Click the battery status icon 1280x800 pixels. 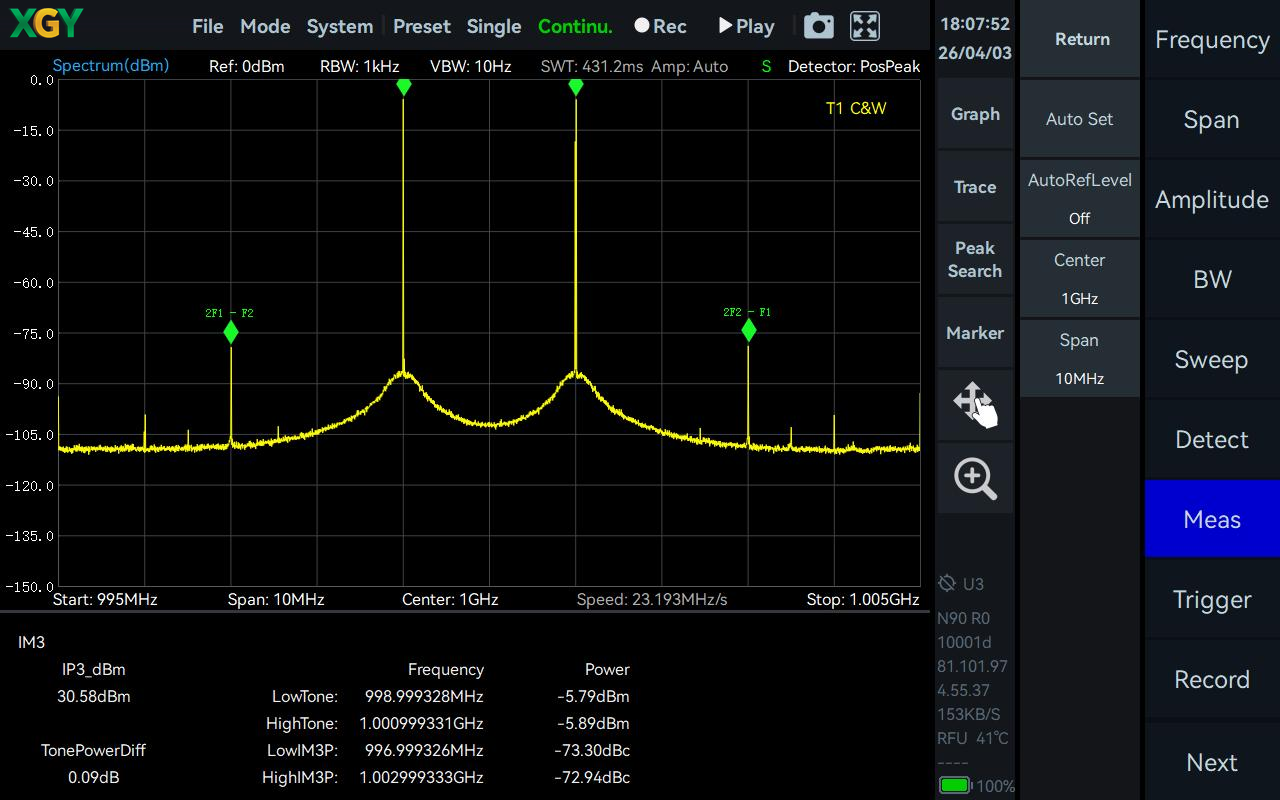[x=955, y=786]
